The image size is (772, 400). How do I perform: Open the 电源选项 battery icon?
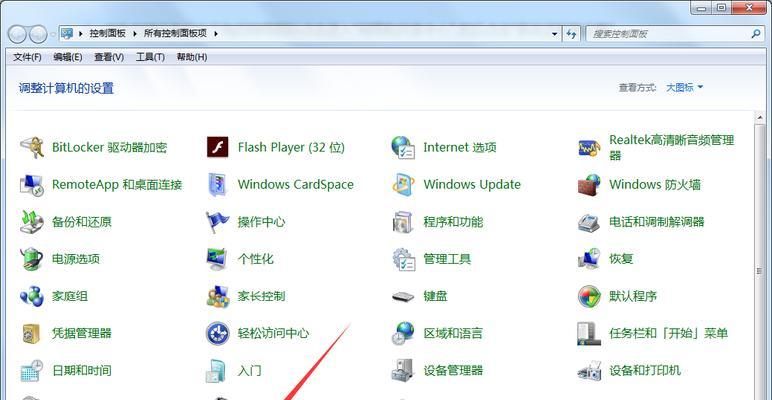coord(32,259)
